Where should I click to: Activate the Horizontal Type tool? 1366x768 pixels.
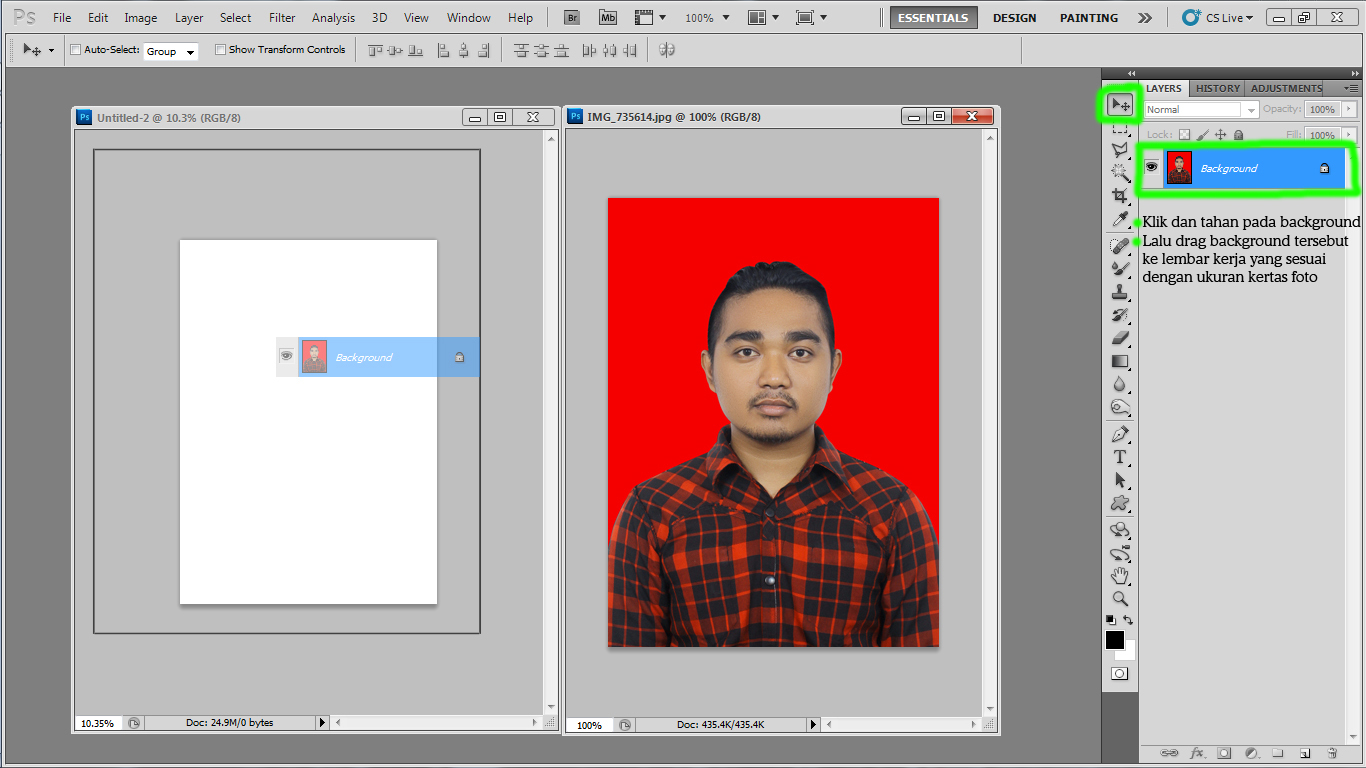coord(1119,457)
